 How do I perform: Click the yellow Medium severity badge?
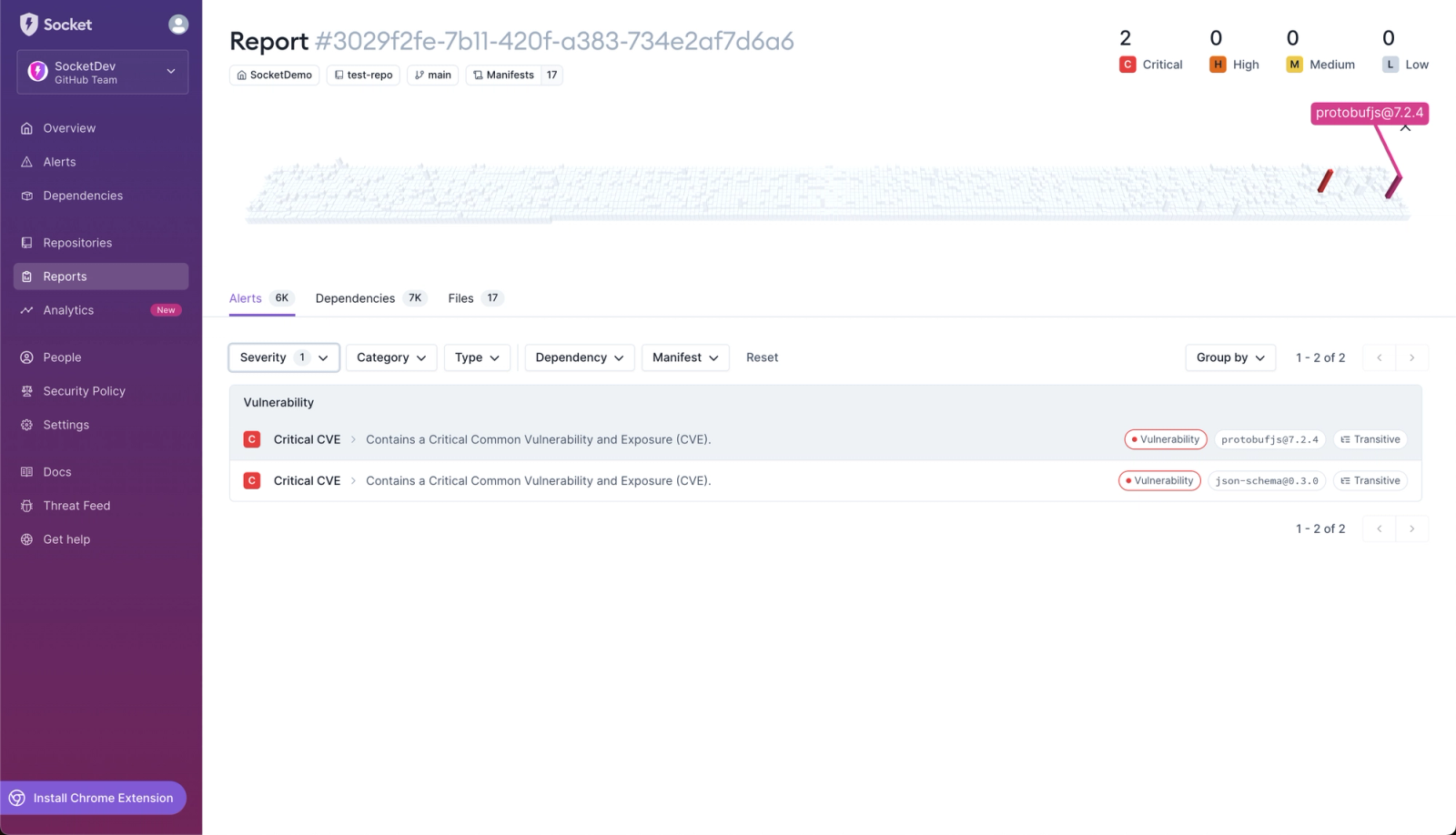pyautogui.click(x=1294, y=65)
